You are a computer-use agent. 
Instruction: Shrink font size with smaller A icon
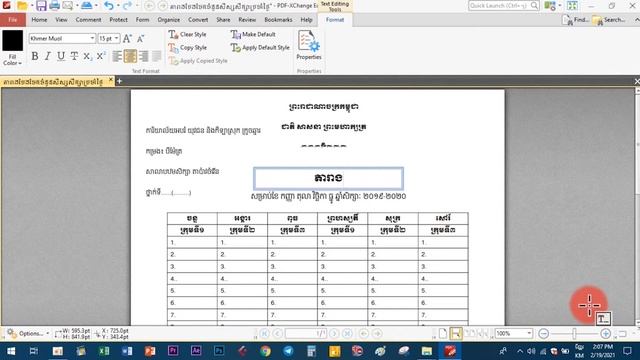click(x=140, y=38)
